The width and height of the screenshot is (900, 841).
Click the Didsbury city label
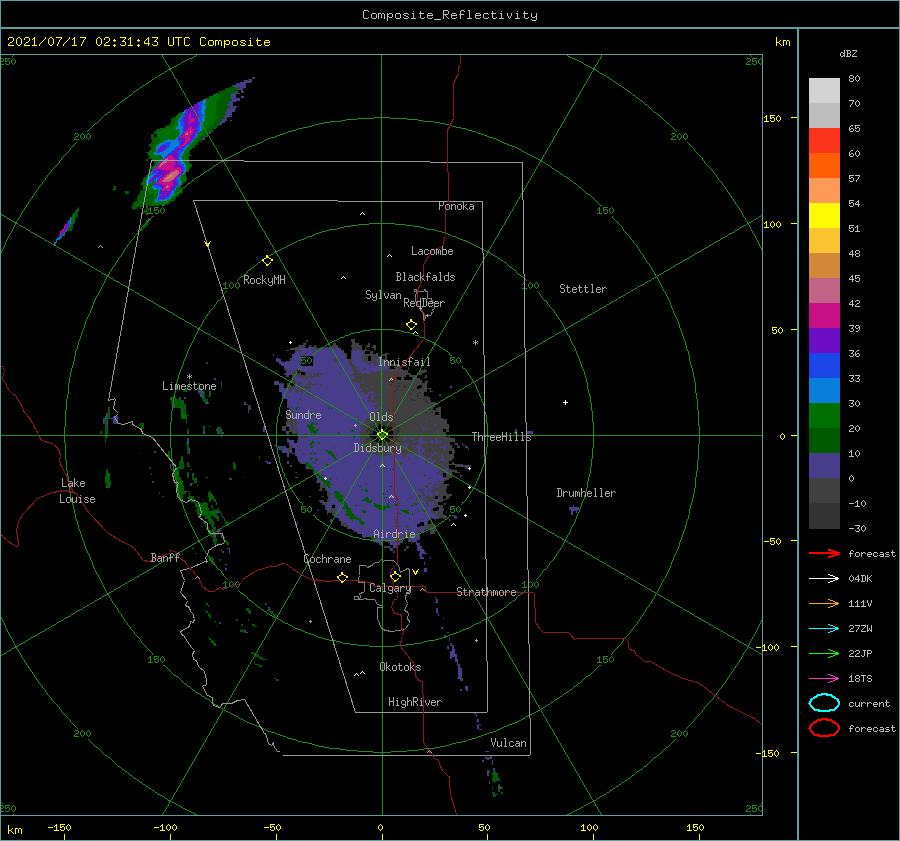coord(377,448)
